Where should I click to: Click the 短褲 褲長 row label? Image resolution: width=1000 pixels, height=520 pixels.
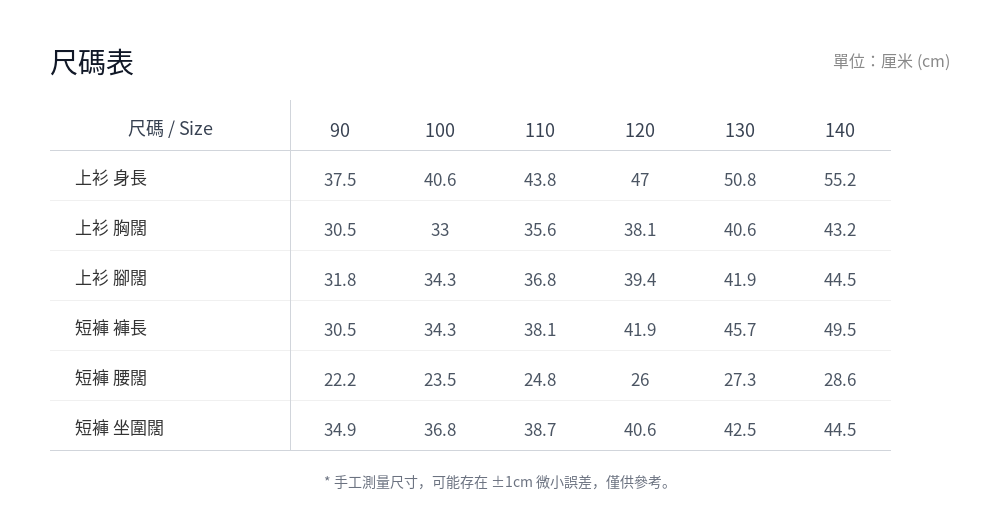click(x=111, y=327)
